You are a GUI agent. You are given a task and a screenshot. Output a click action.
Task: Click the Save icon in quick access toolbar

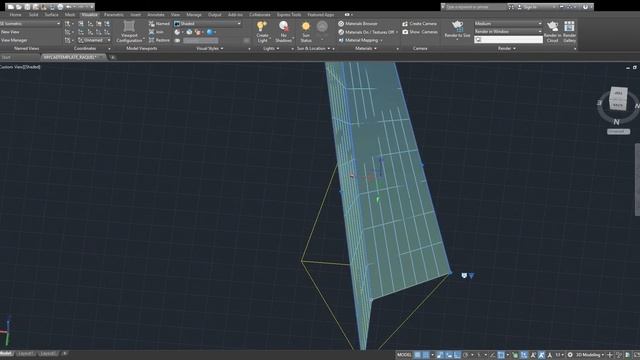27,7
